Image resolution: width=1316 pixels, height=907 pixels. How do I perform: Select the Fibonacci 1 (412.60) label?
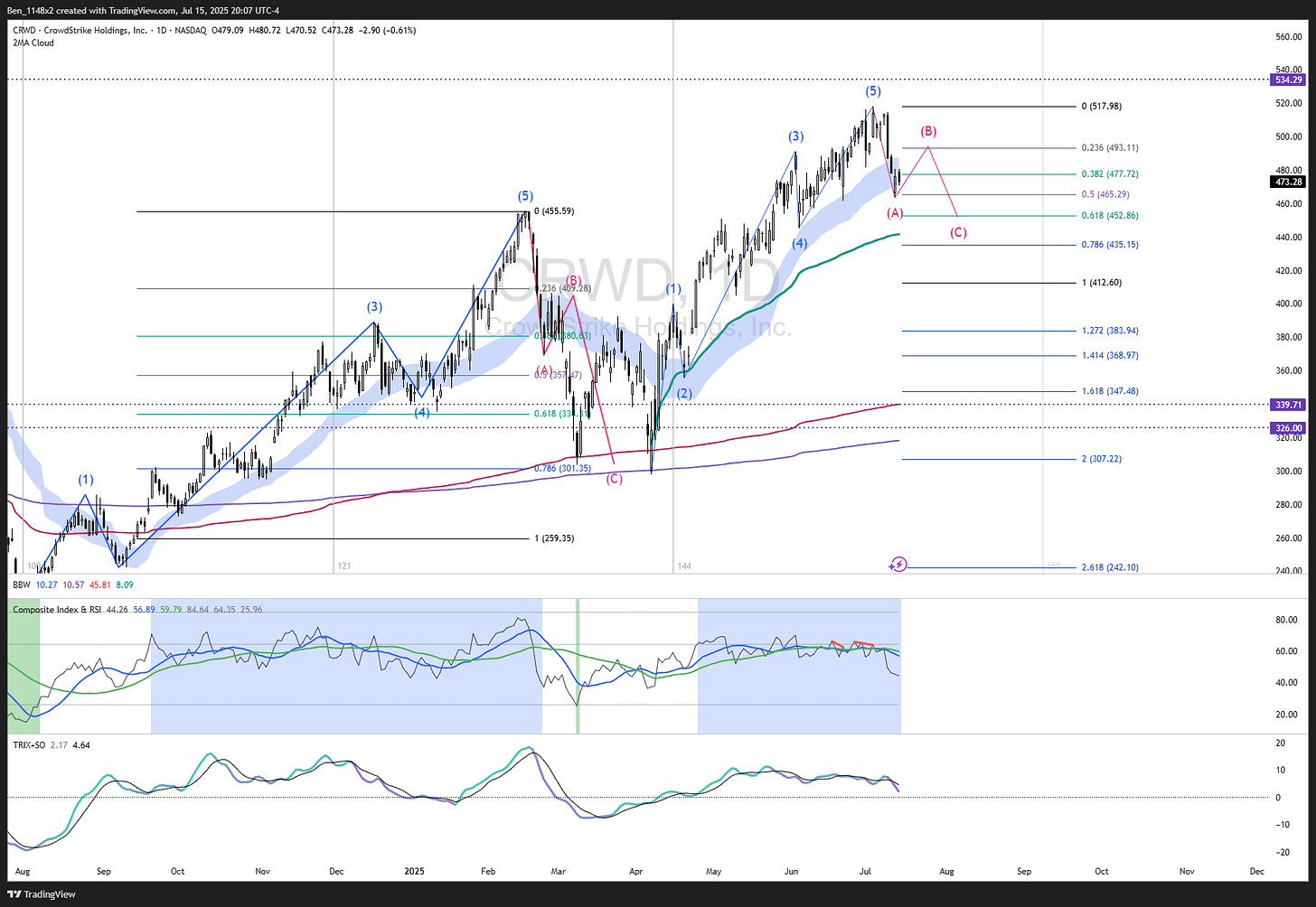pos(1102,283)
